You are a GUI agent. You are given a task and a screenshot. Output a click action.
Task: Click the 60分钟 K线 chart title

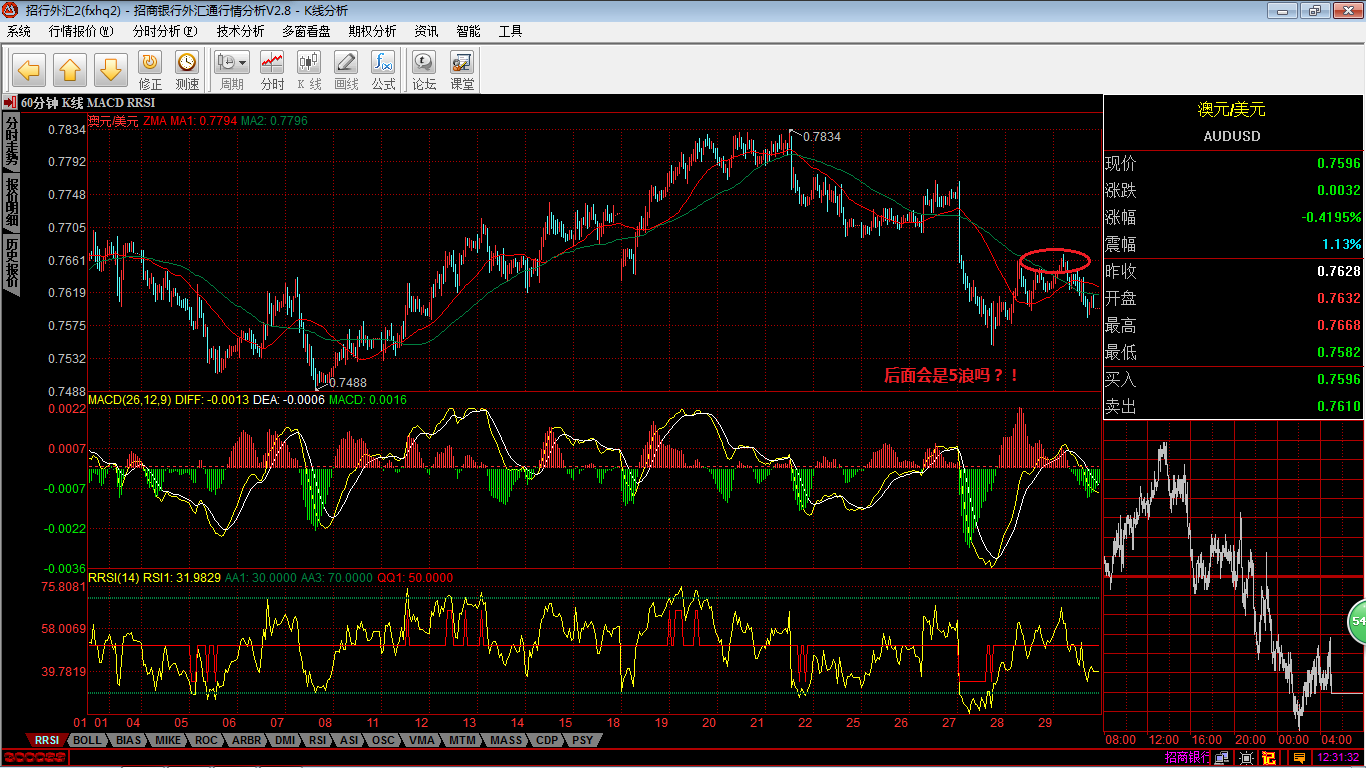coord(52,102)
